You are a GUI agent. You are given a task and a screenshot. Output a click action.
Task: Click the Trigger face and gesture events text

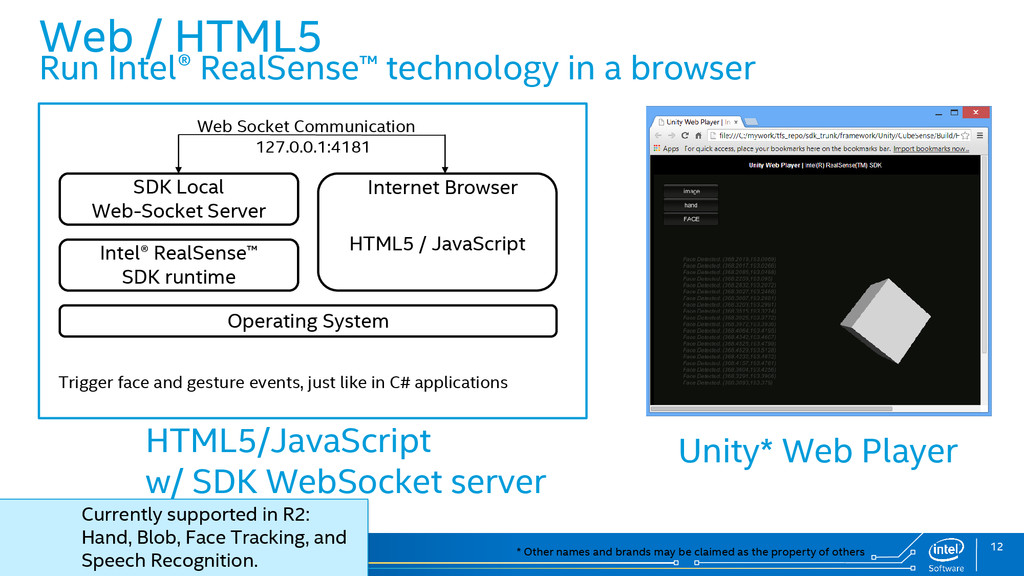tap(283, 383)
